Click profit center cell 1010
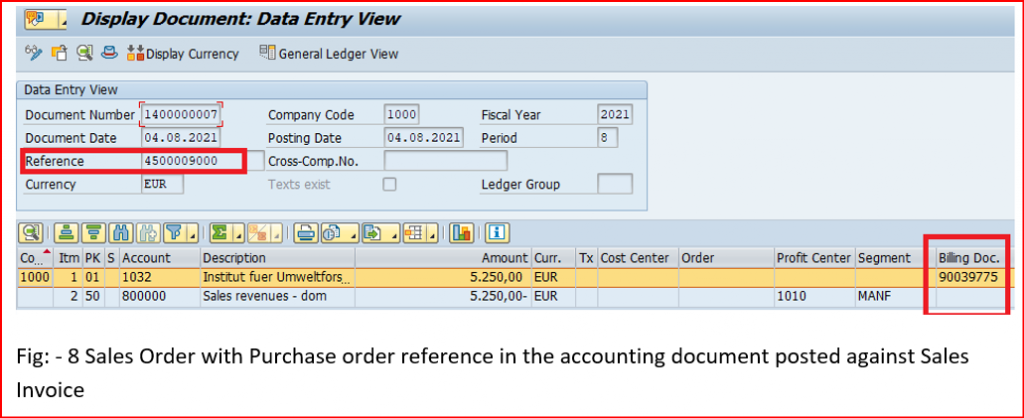Screen dimensions: 1024x418 tap(814, 297)
